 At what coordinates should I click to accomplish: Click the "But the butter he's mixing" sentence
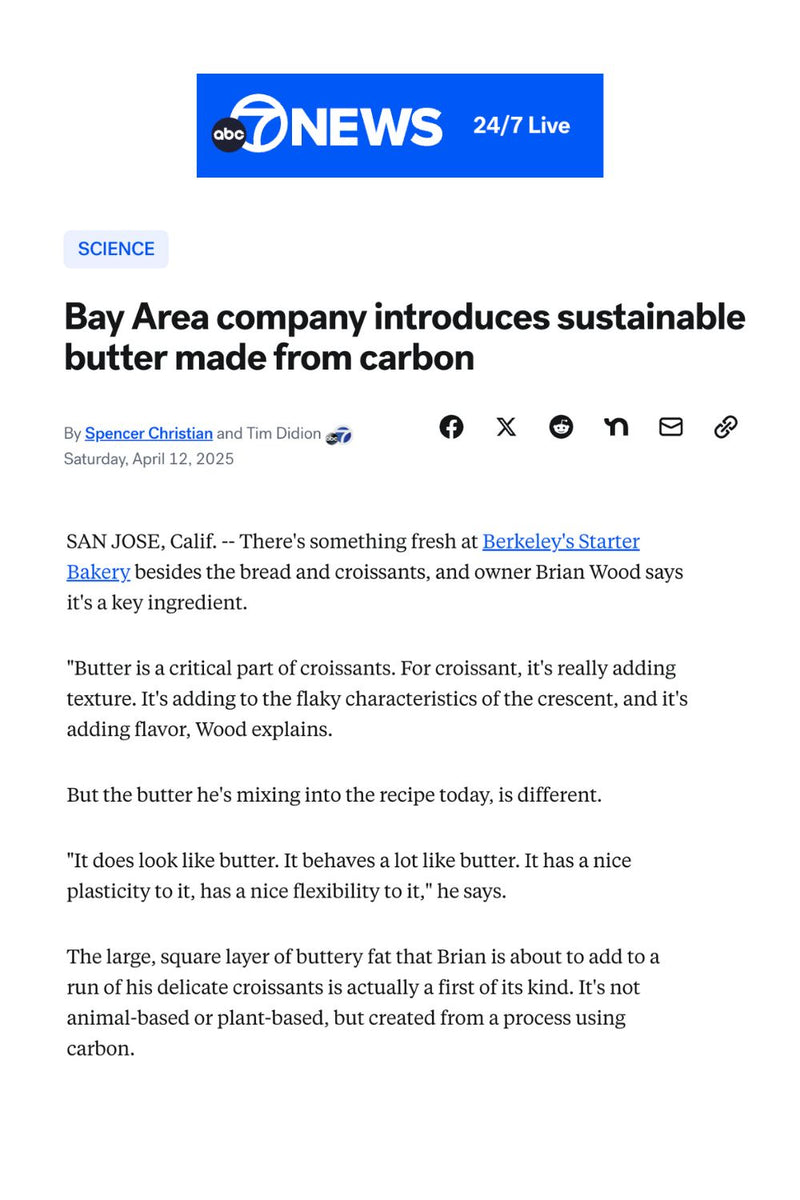[333, 795]
